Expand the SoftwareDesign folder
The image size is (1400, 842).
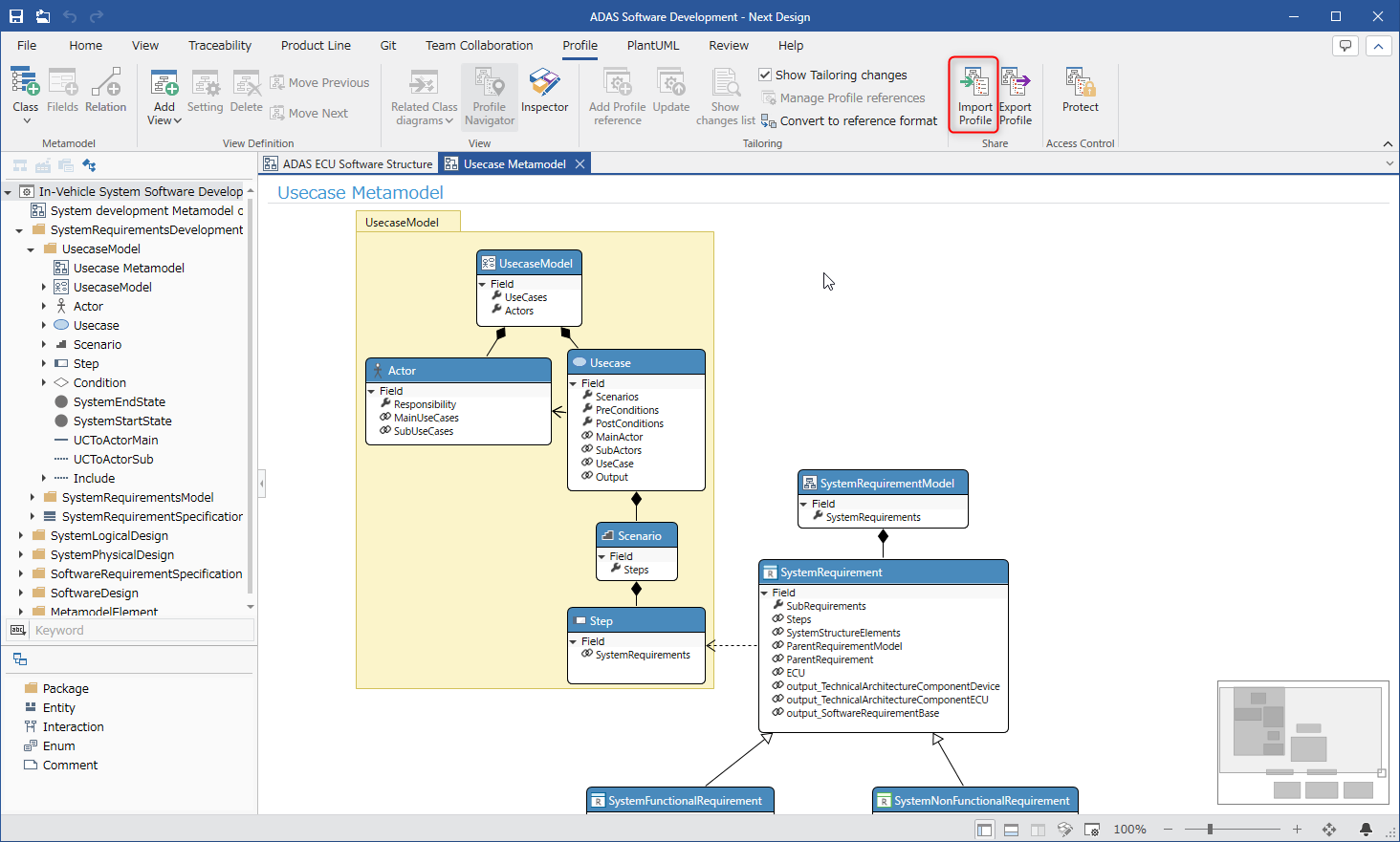pos(20,594)
